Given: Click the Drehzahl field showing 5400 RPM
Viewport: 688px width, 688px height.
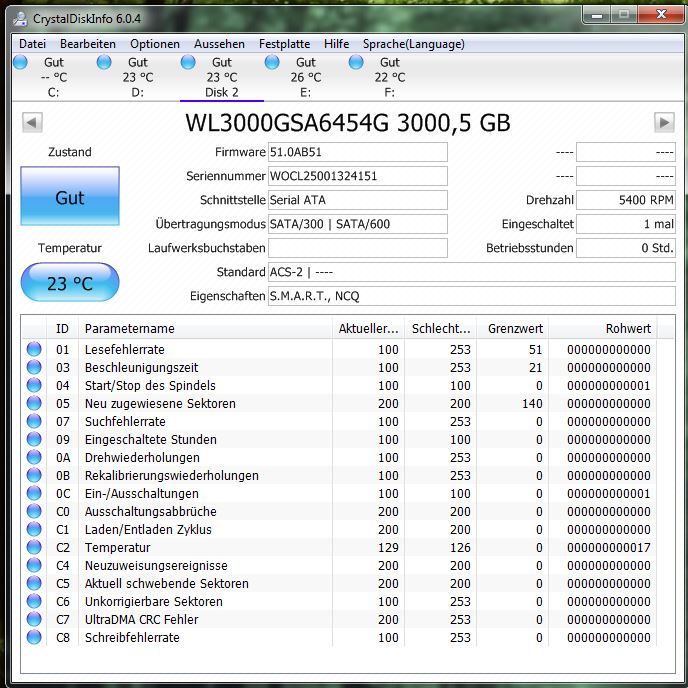Looking at the screenshot, I should coord(626,200).
